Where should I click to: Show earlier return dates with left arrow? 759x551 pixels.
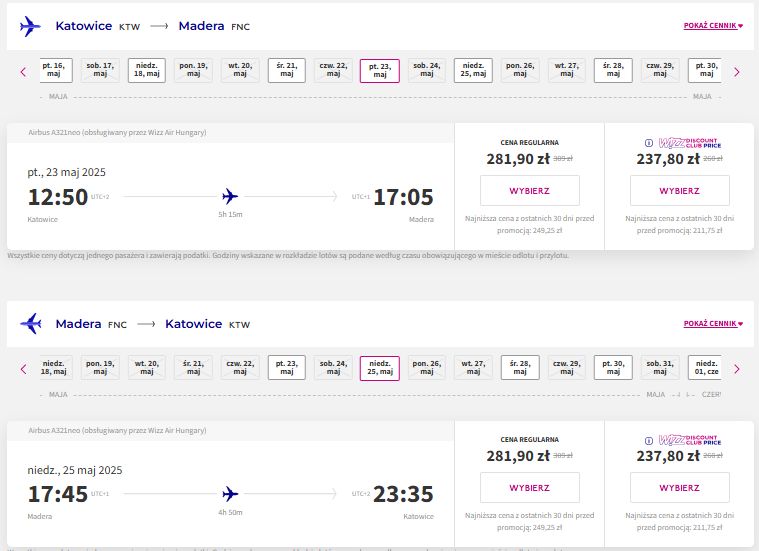pos(23,369)
